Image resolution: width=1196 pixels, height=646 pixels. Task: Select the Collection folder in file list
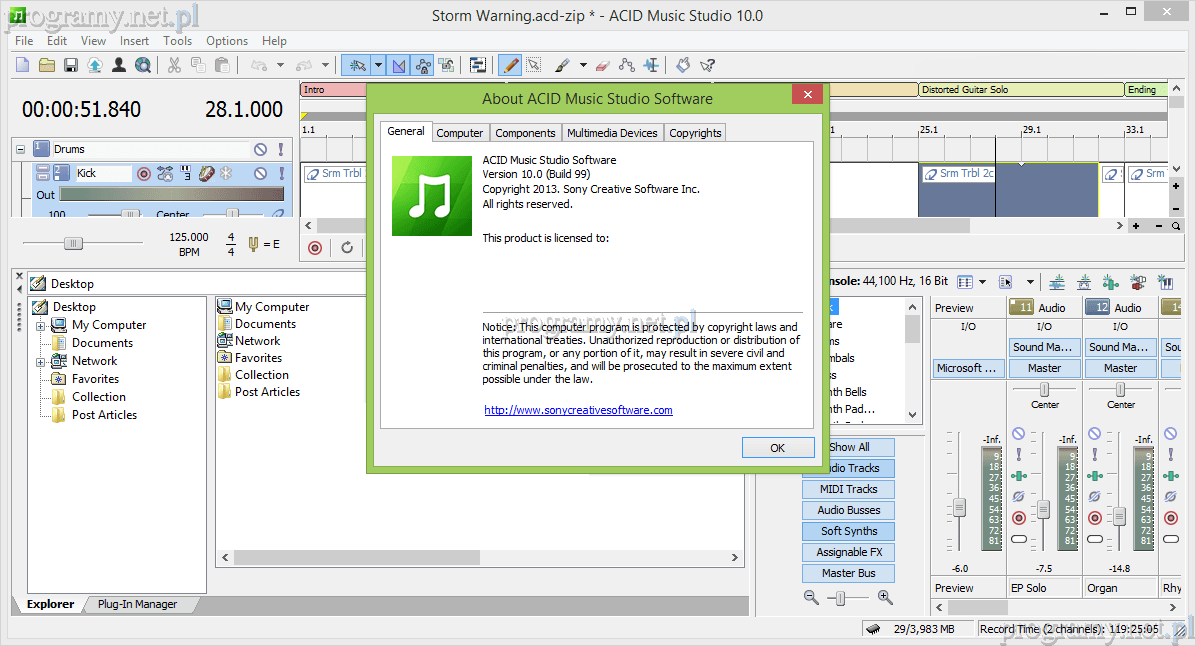point(261,375)
